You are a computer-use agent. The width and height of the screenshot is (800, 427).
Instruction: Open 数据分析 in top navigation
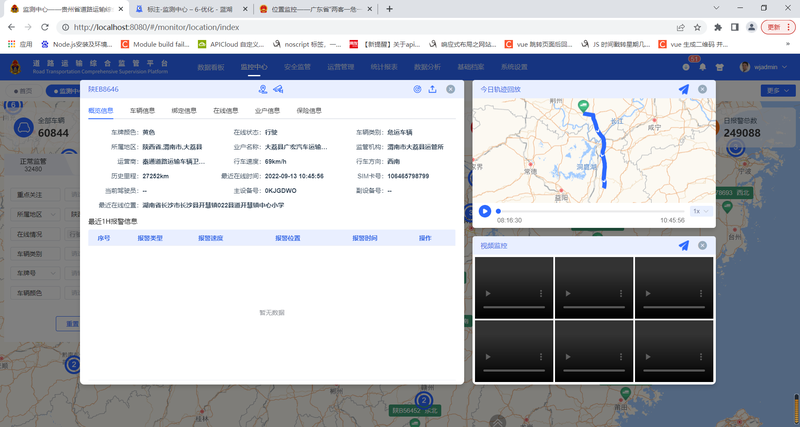pyautogui.click(x=428, y=67)
